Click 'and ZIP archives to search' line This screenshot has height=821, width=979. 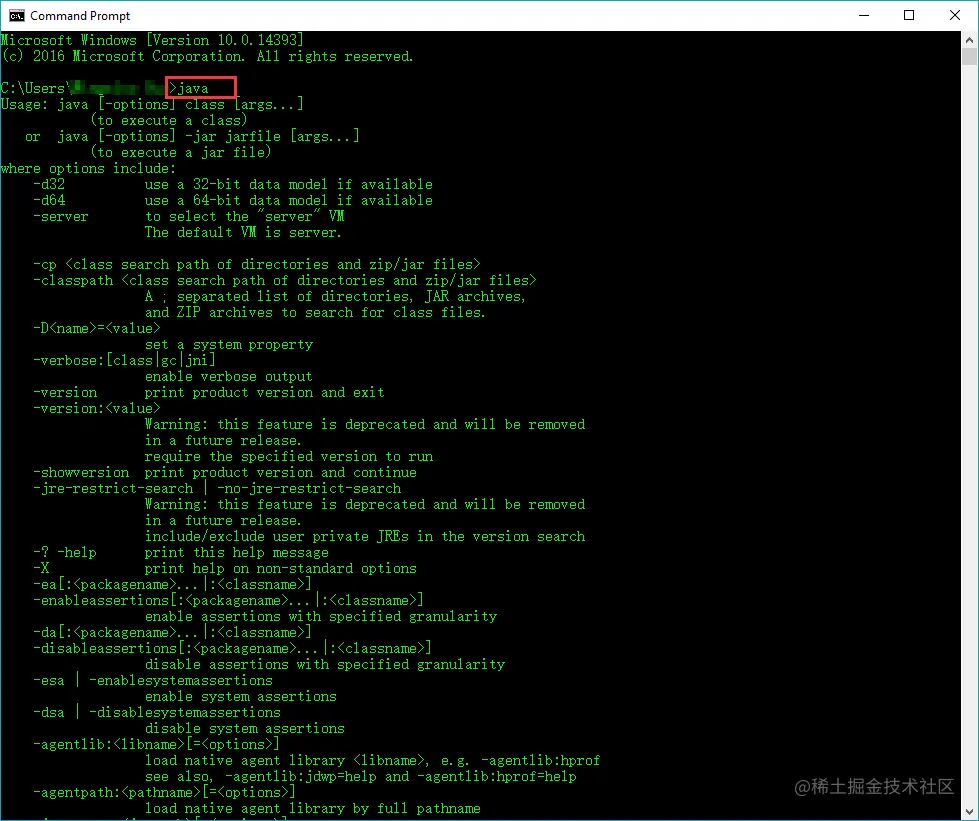point(315,312)
